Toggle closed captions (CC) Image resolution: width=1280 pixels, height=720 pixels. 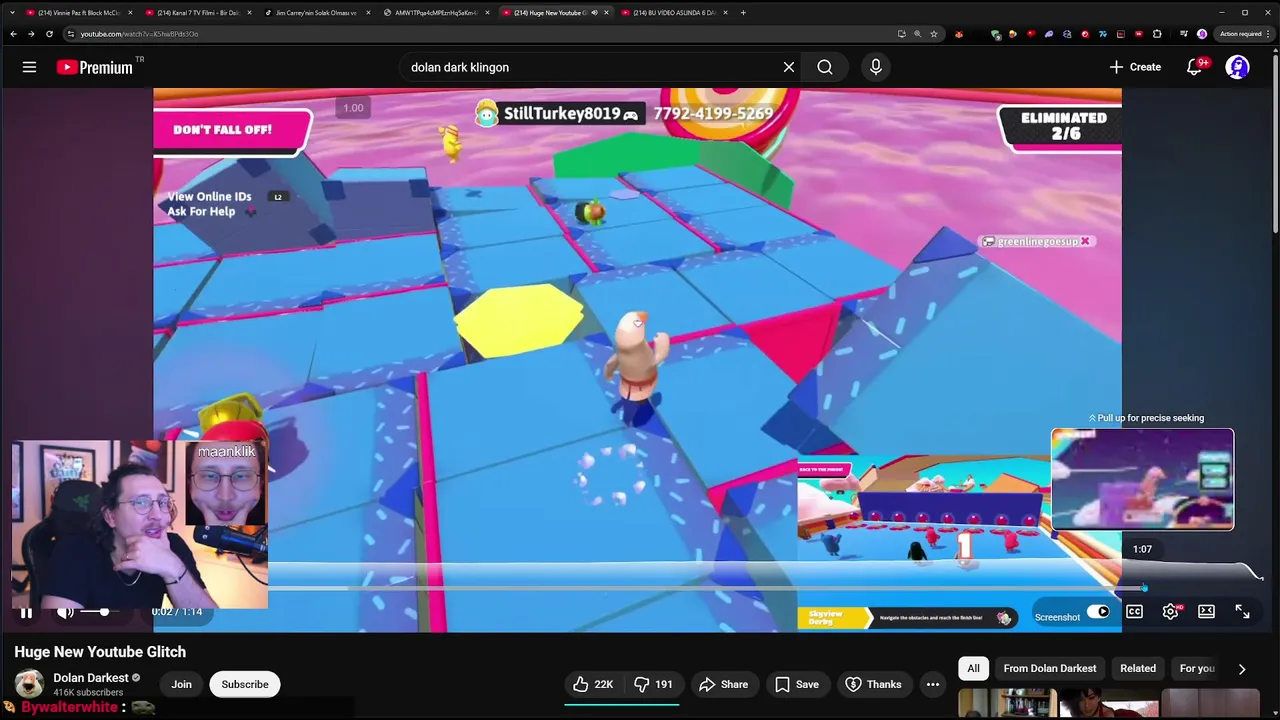1134,612
